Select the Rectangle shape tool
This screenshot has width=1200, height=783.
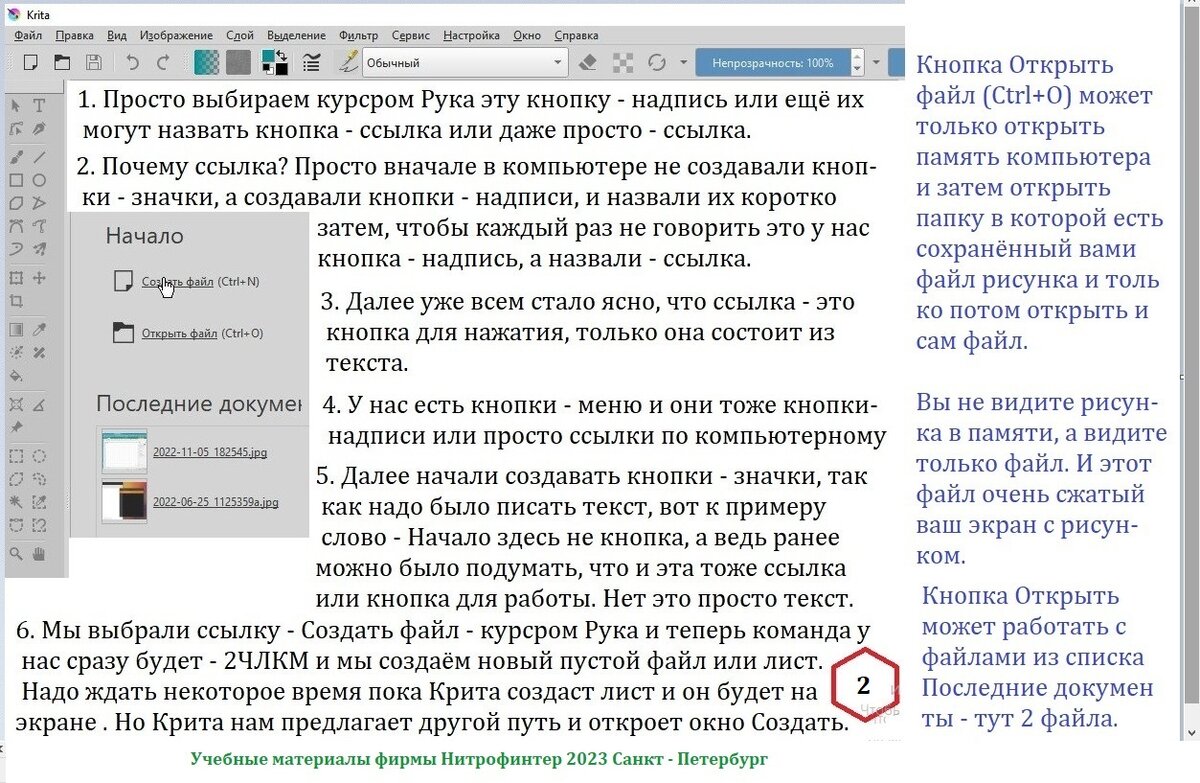tap(16, 180)
